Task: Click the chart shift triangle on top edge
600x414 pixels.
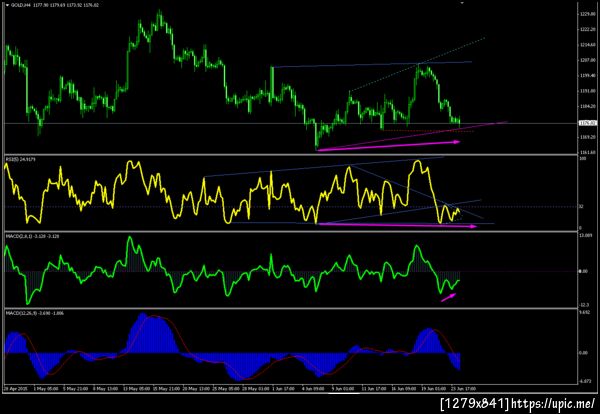Action: [x=462, y=2]
